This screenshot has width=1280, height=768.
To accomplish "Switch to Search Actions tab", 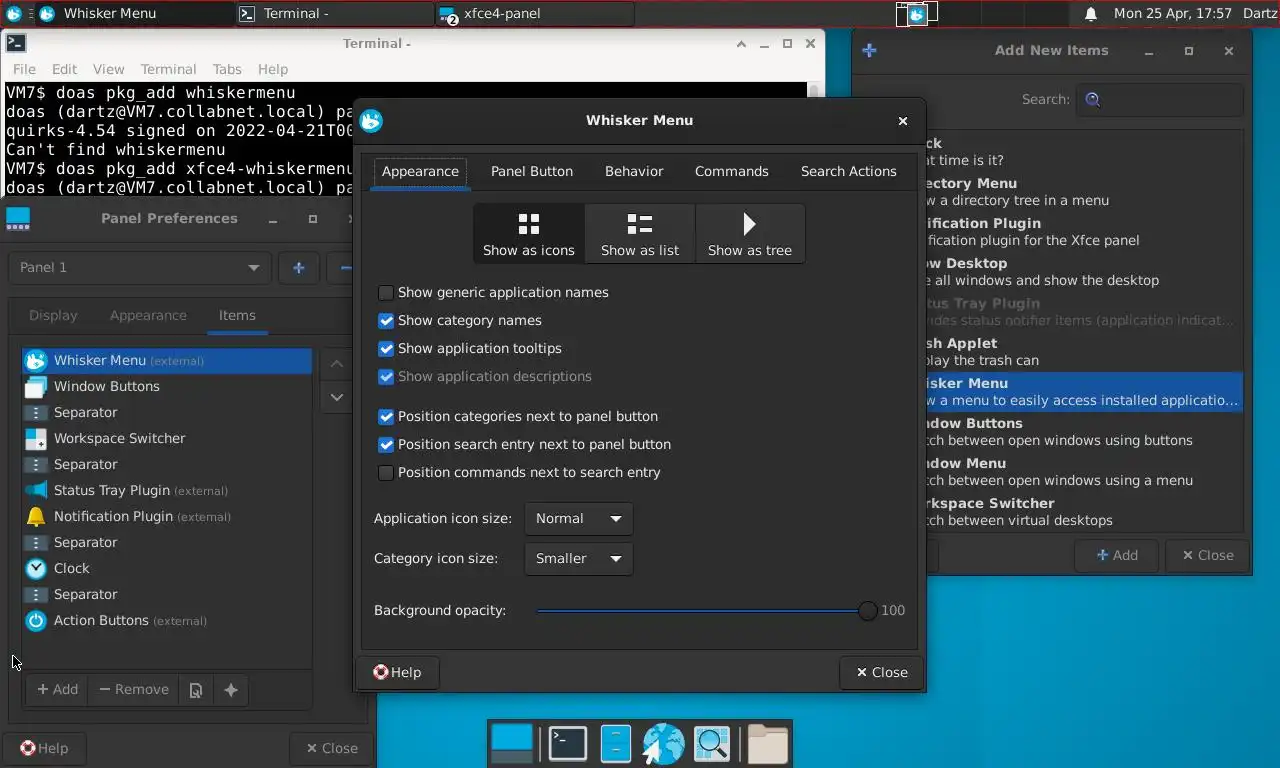I will [849, 171].
